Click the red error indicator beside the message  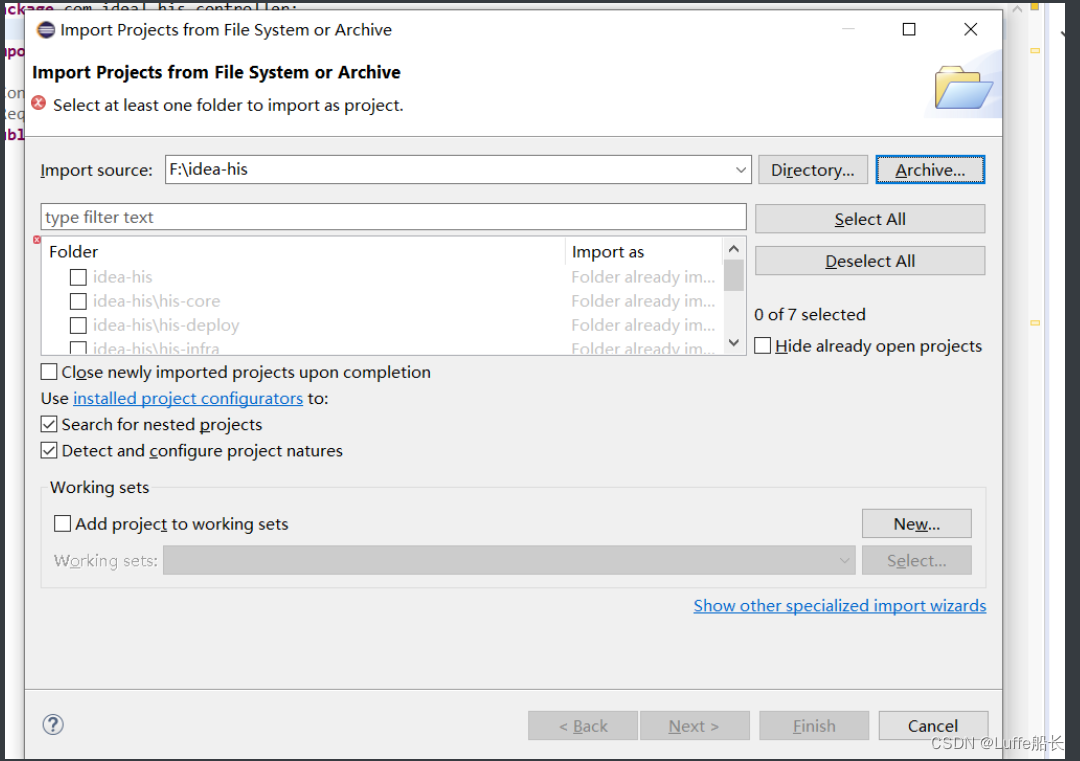36,103
